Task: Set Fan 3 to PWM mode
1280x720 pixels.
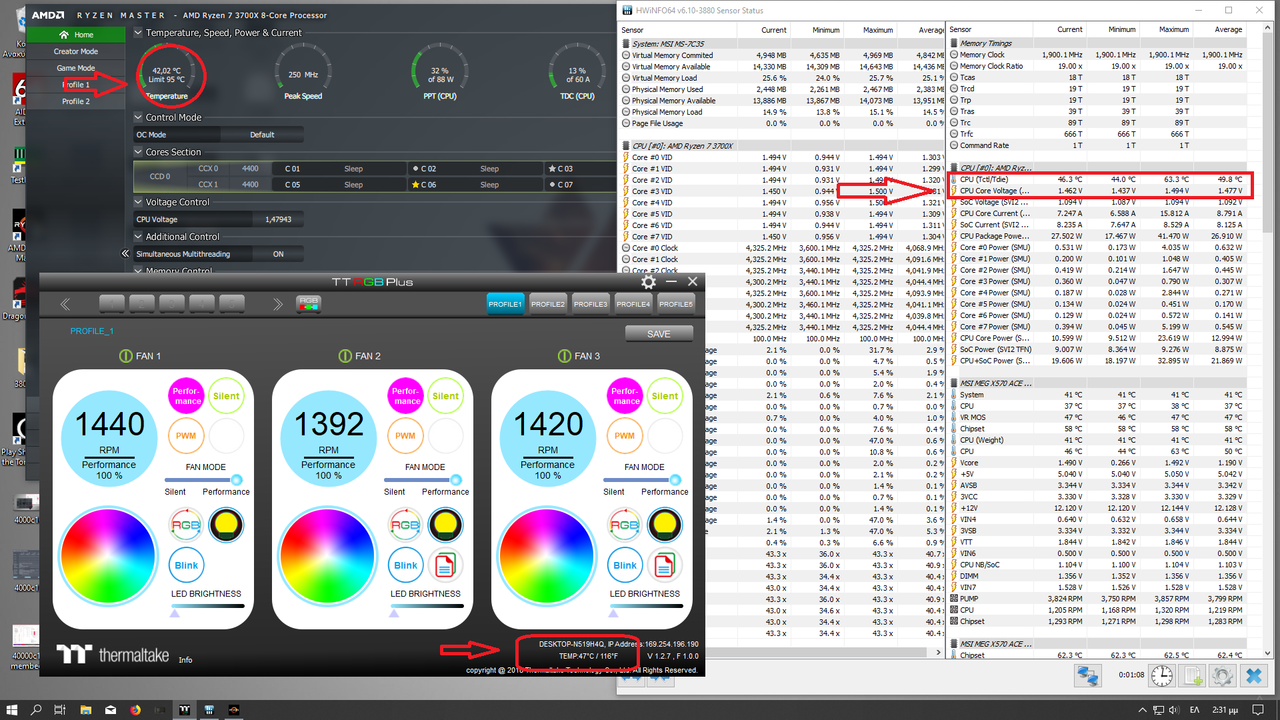Action: pos(625,435)
